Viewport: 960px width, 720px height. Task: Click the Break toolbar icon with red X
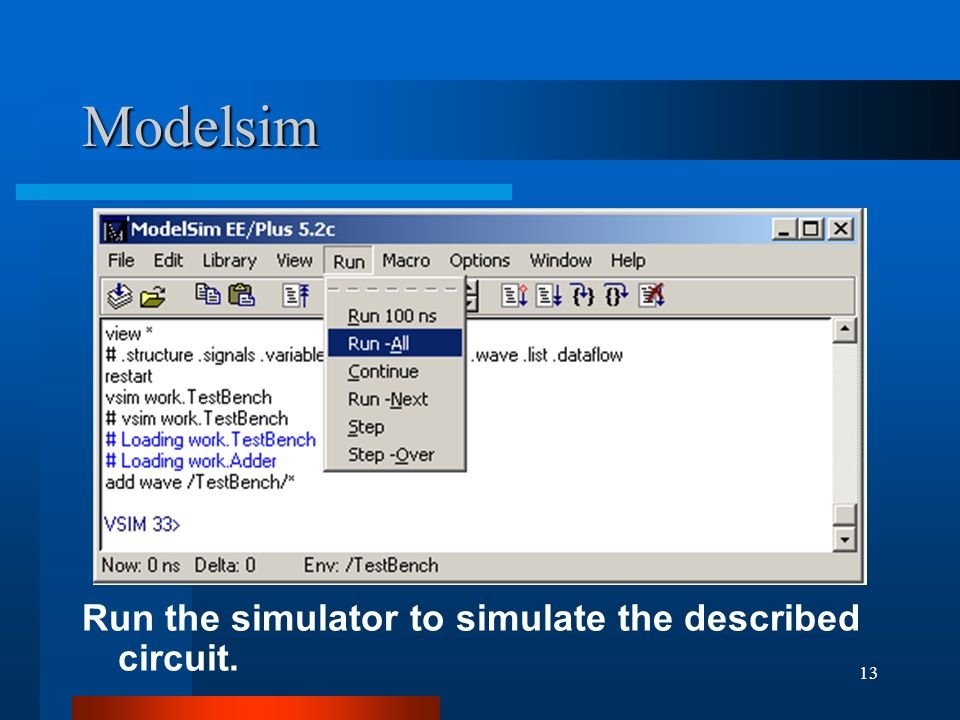(651, 295)
